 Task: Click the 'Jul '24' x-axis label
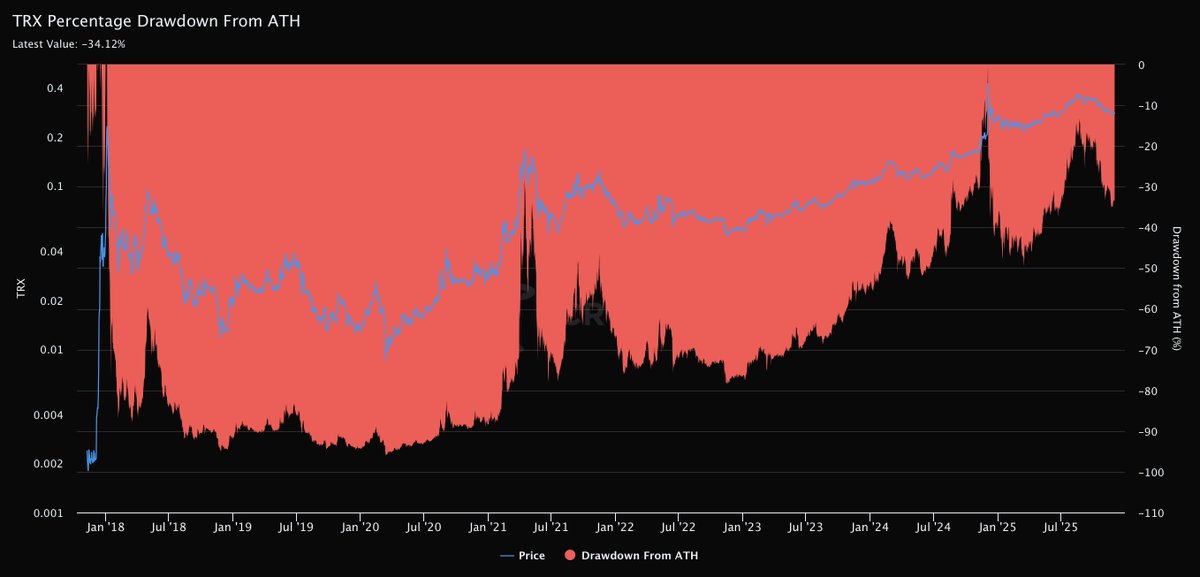tap(934, 525)
